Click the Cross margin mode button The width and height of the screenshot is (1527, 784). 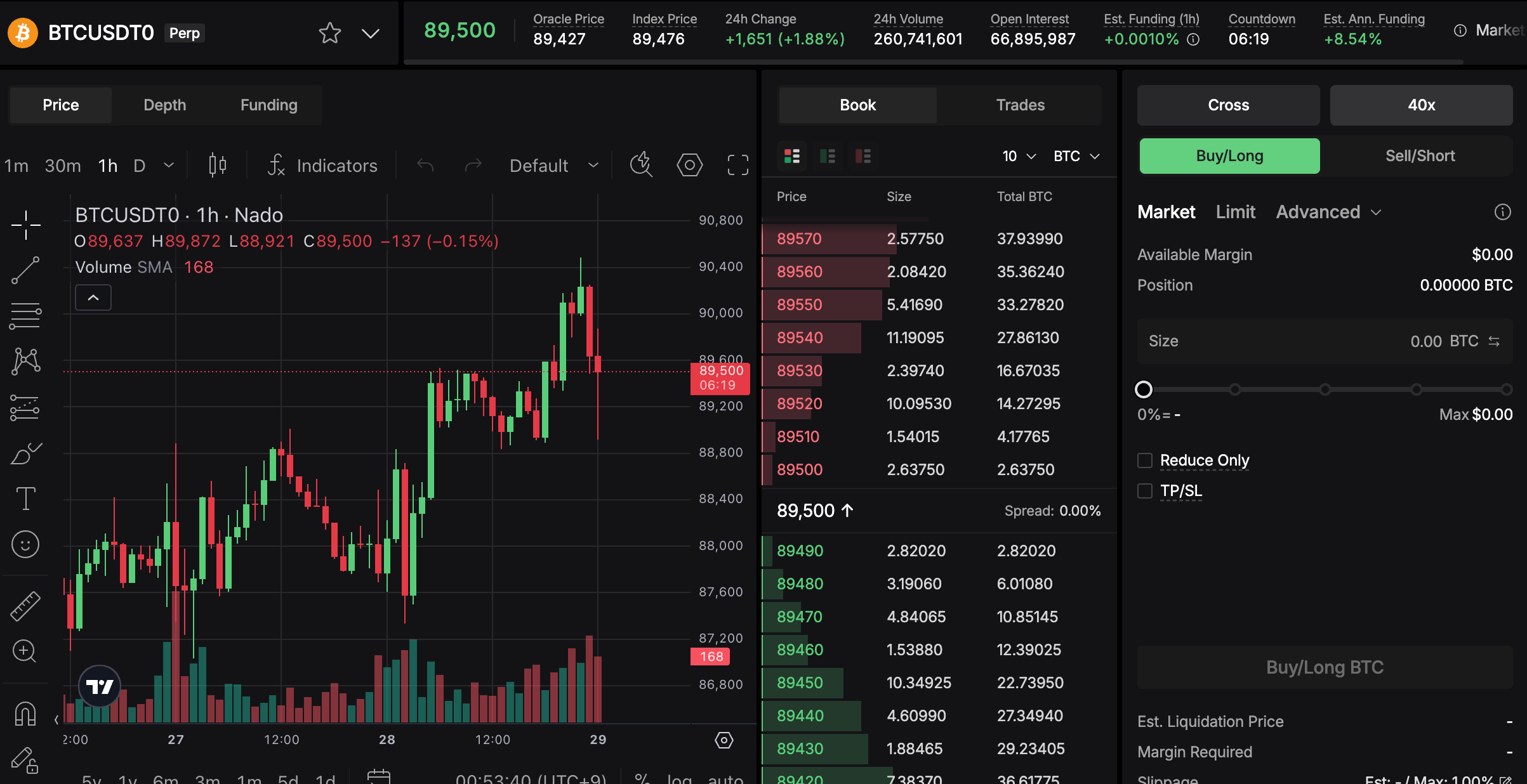(1228, 105)
